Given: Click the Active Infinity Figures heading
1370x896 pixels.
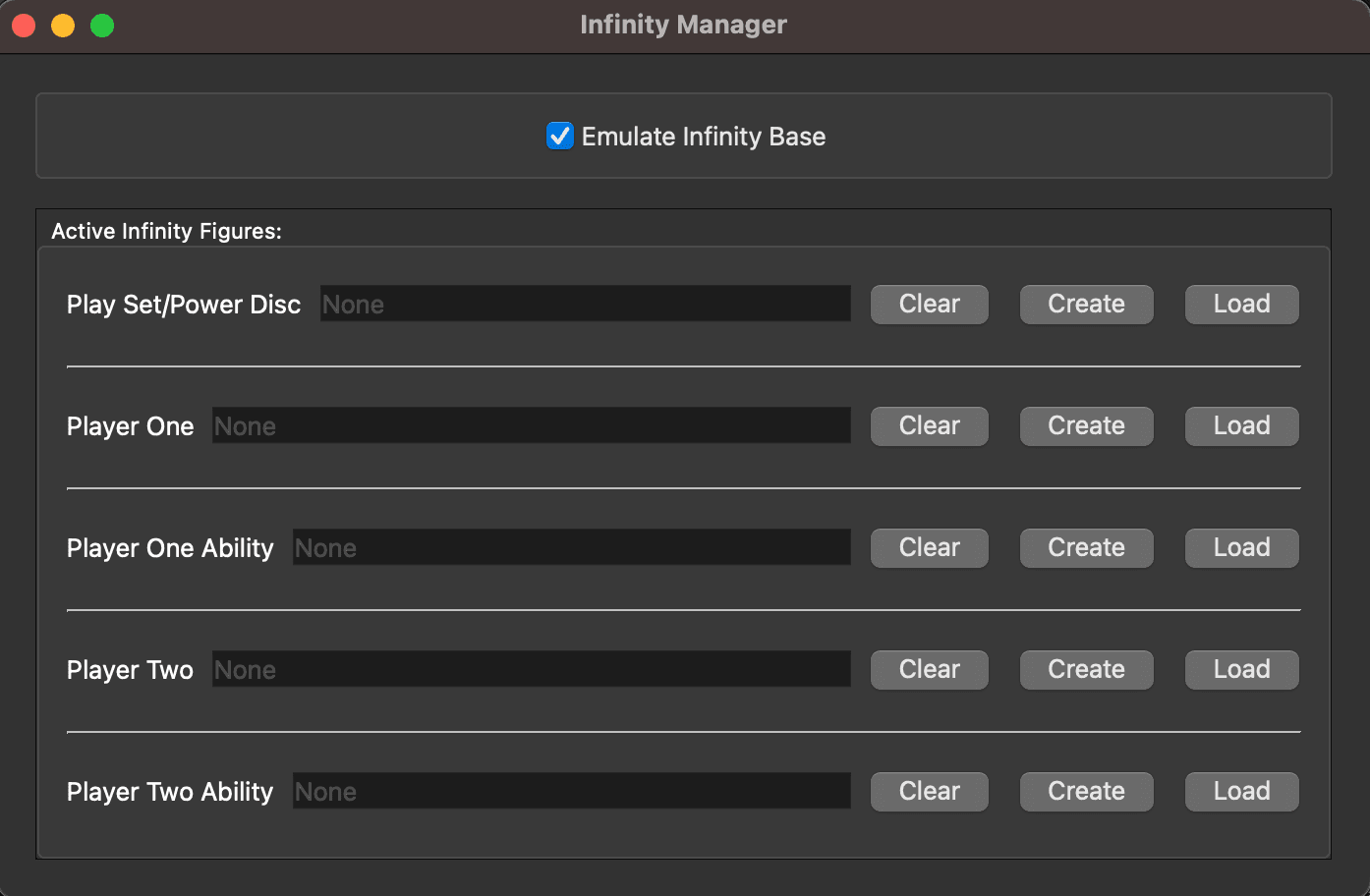Looking at the screenshot, I should pyautogui.click(x=166, y=231).
